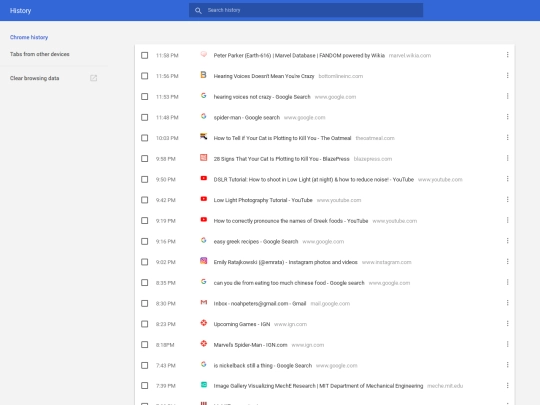Click the BlazePress favicon
Viewport: 540px width, 405px height.
coord(204,157)
